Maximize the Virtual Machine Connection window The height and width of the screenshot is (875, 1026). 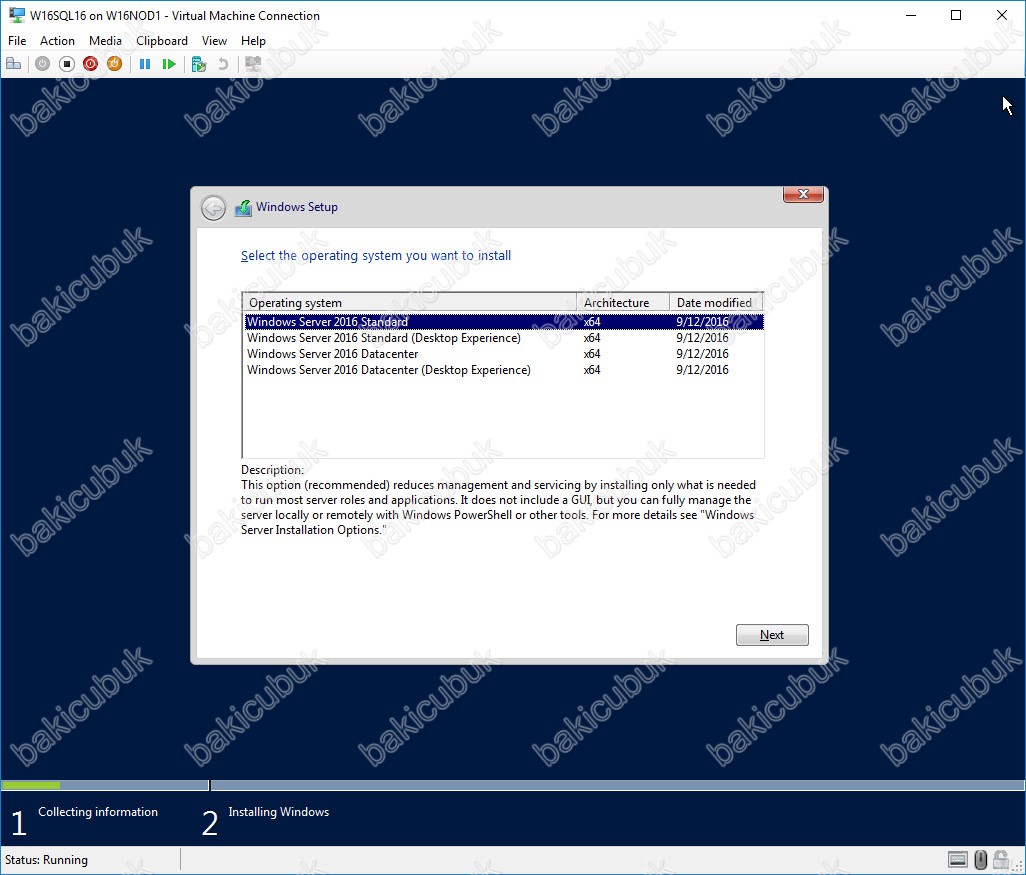point(956,15)
